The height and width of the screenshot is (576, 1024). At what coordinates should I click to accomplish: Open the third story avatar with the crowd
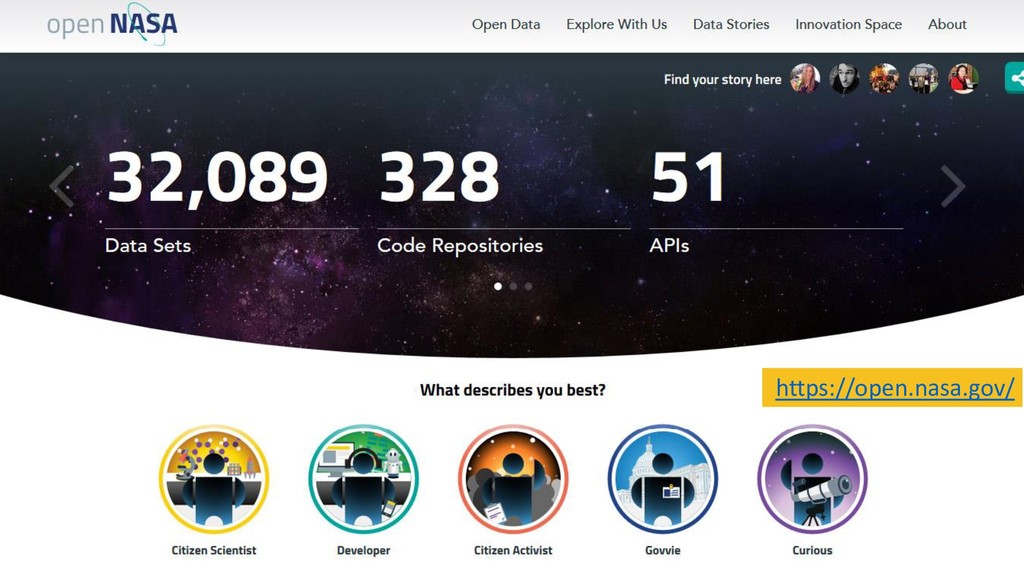click(884, 79)
